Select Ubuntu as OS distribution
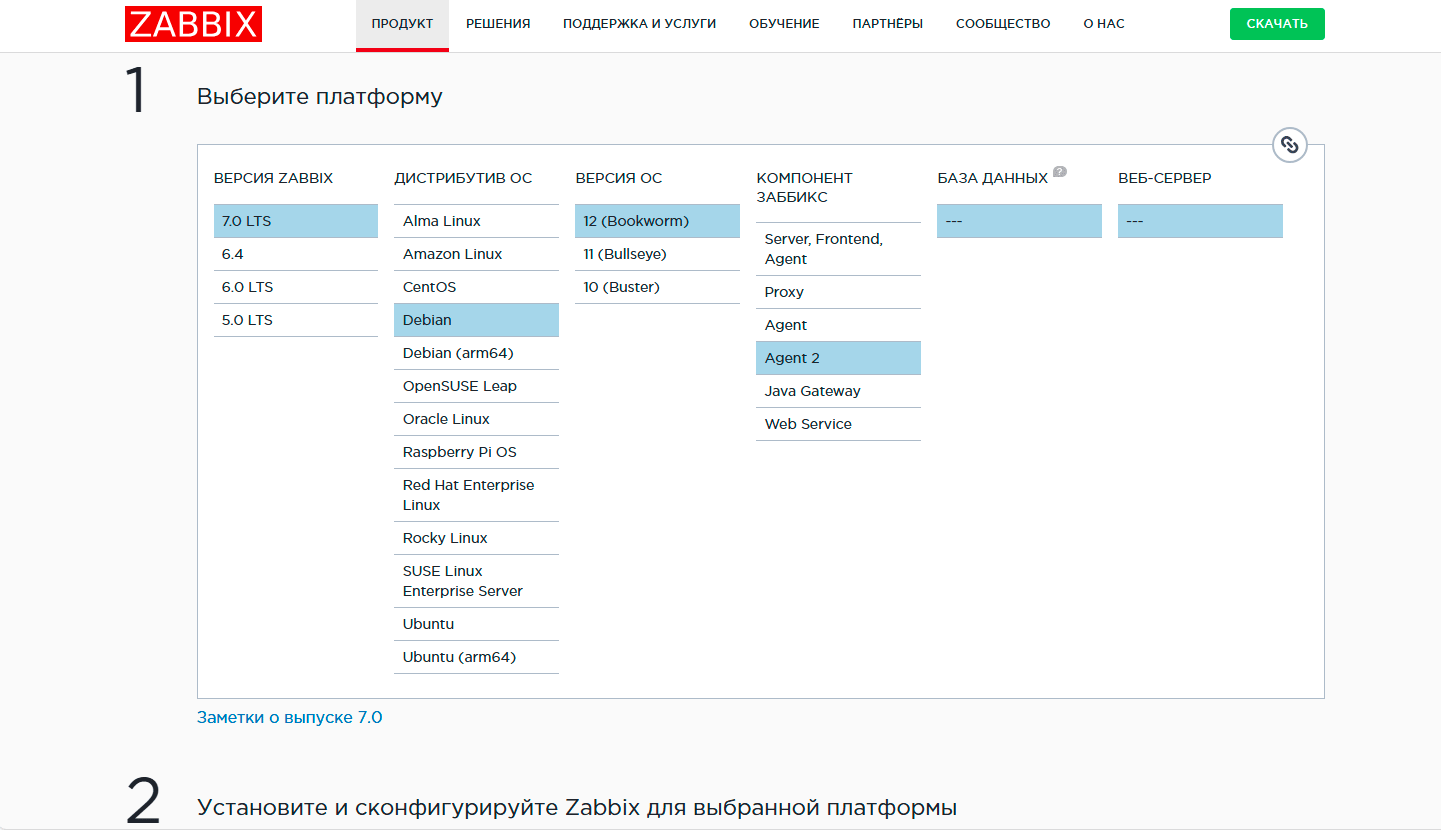1441x830 pixels. (x=476, y=624)
